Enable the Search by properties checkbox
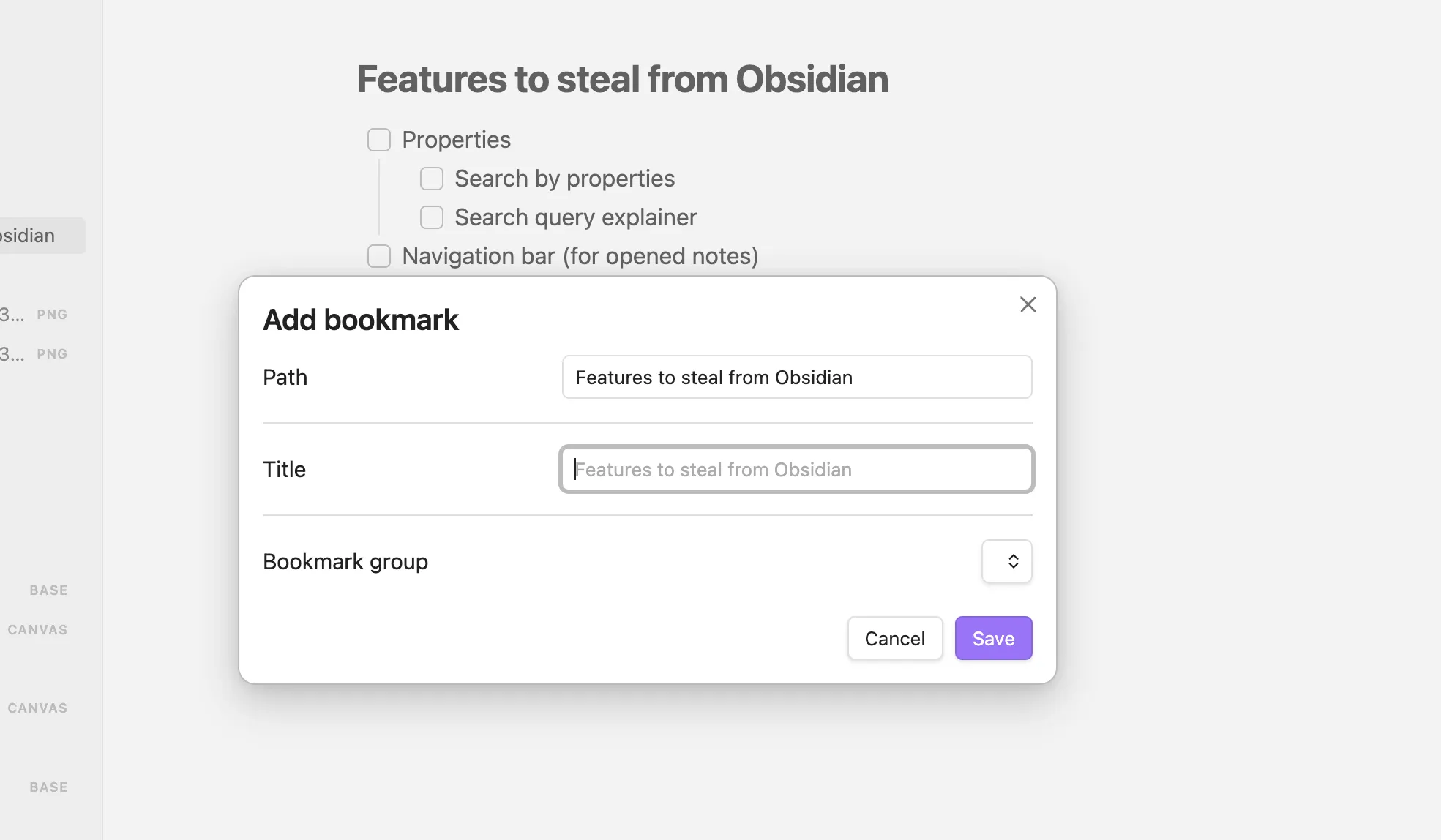The height and width of the screenshot is (840, 1441). coord(431,178)
